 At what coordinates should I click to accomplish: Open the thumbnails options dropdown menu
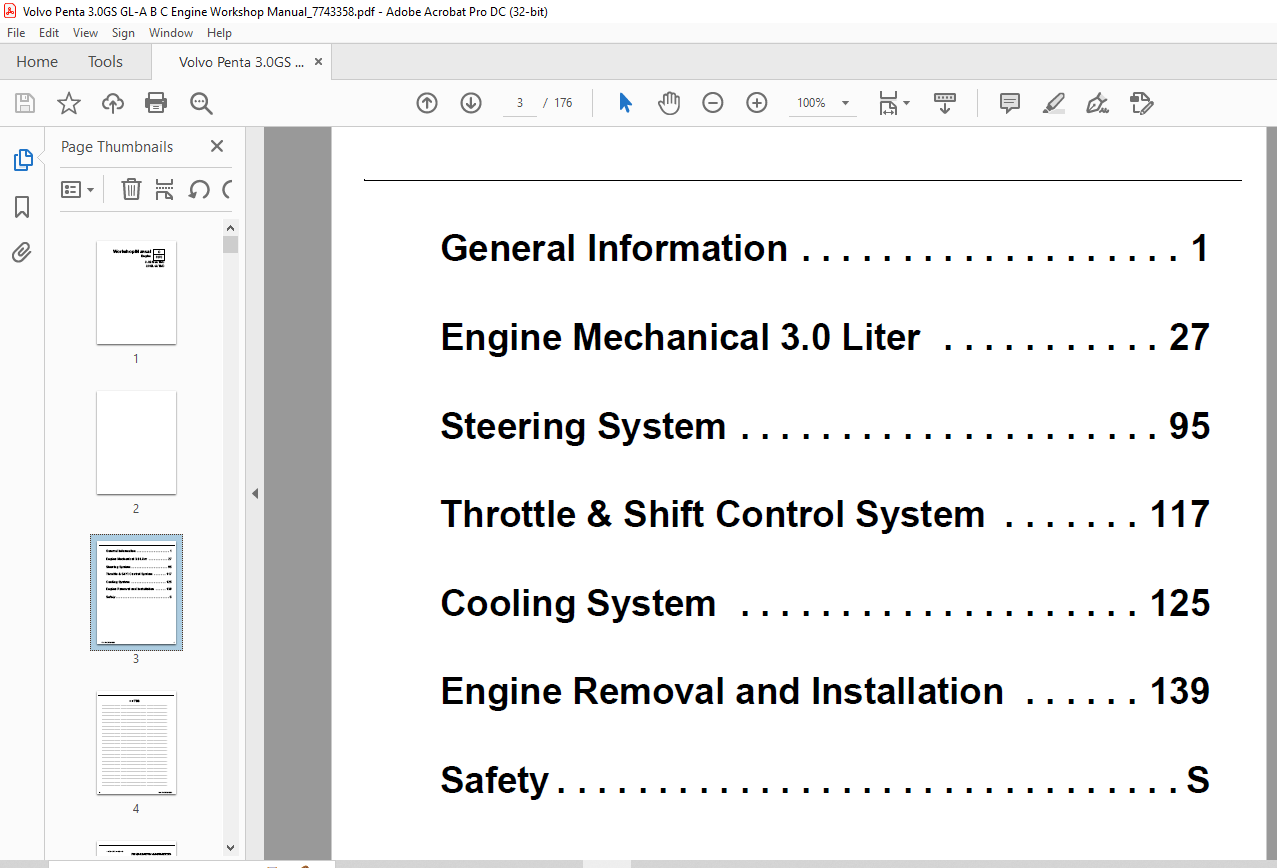[x=78, y=189]
